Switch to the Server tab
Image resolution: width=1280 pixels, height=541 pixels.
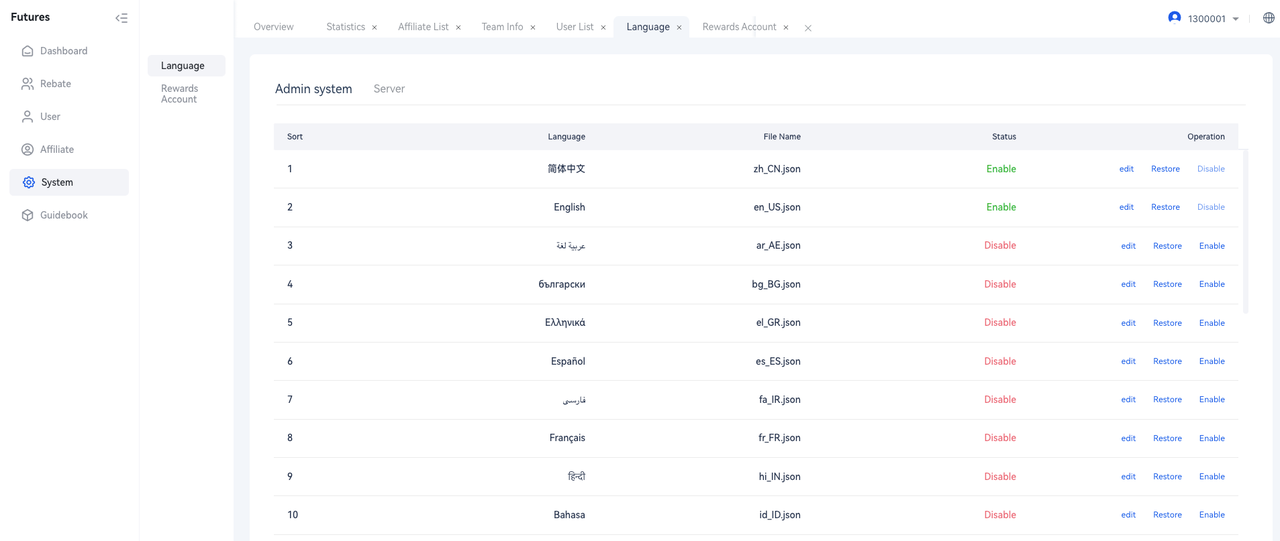pos(389,89)
